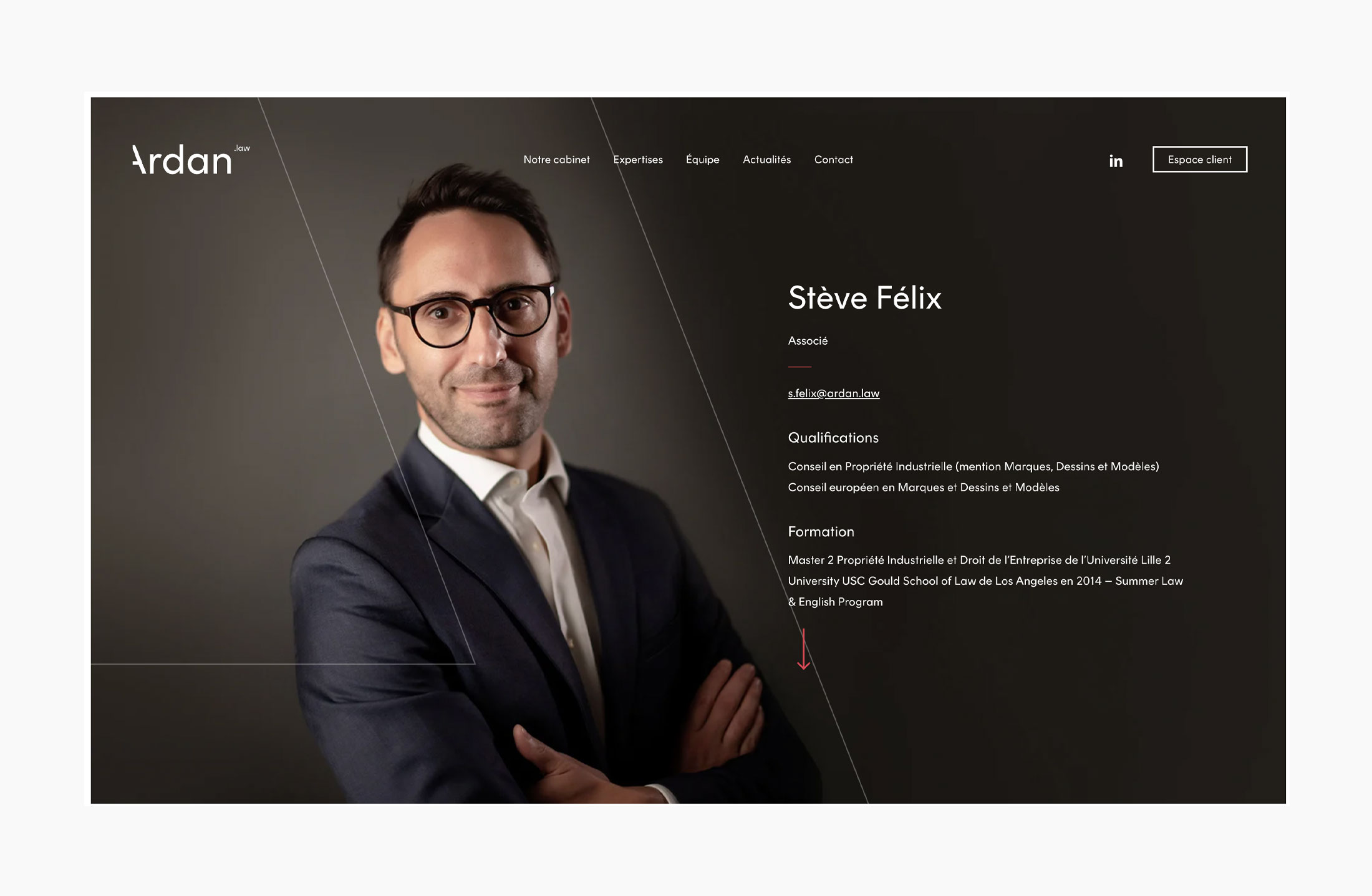
Task: Open the LinkedIn icon link
Action: coord(1116,161)
